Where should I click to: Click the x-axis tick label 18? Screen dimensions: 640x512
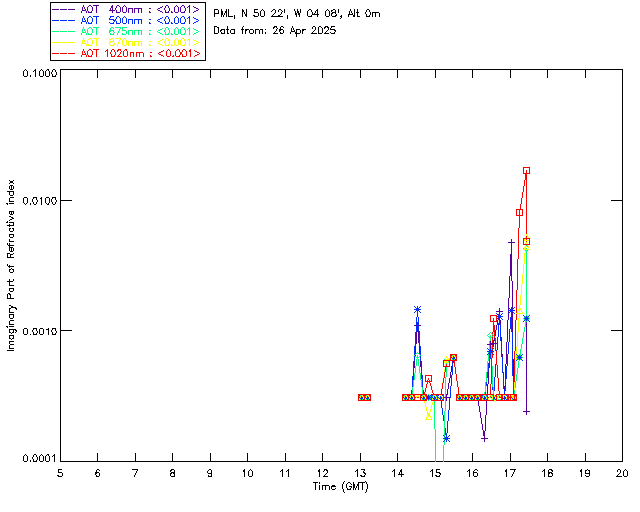click(547, 473)
